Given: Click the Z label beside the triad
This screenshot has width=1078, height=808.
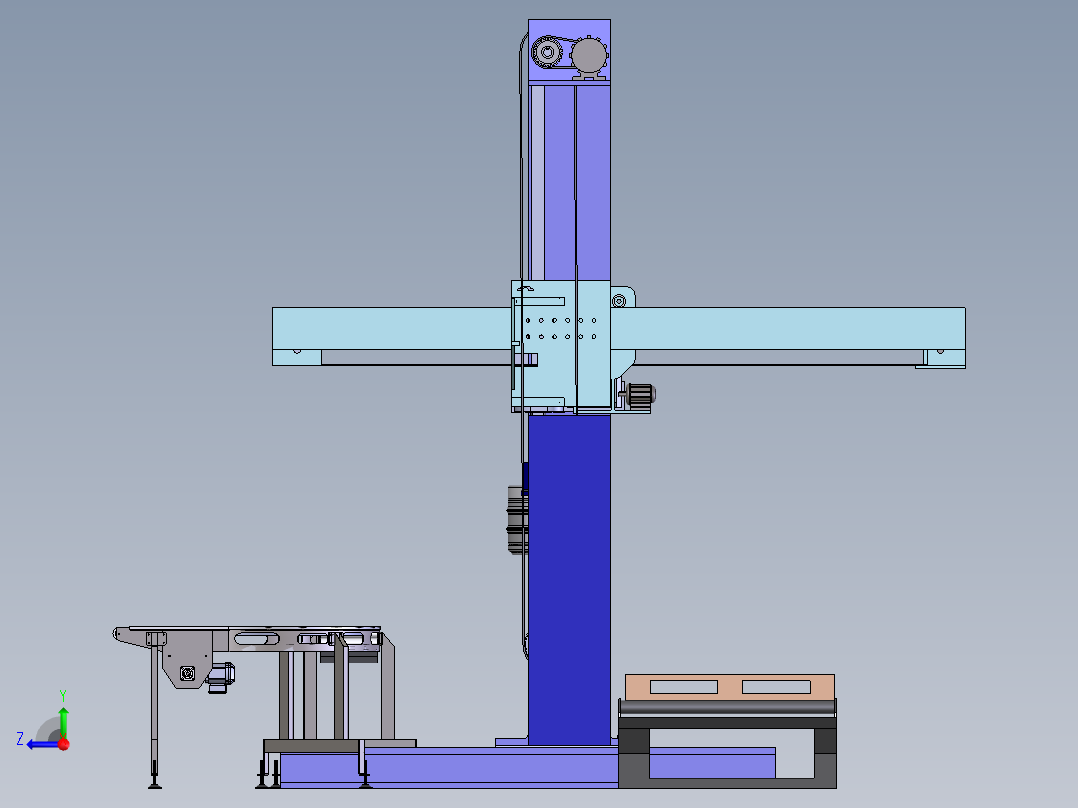Looking at the screenshot, I should [x=20, y=739].
